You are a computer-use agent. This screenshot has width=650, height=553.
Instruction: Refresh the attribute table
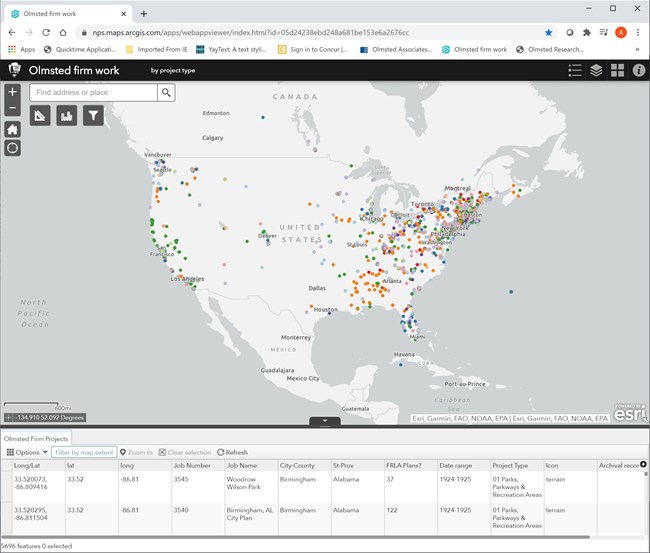pyautogui.click(x=233, y=452)
